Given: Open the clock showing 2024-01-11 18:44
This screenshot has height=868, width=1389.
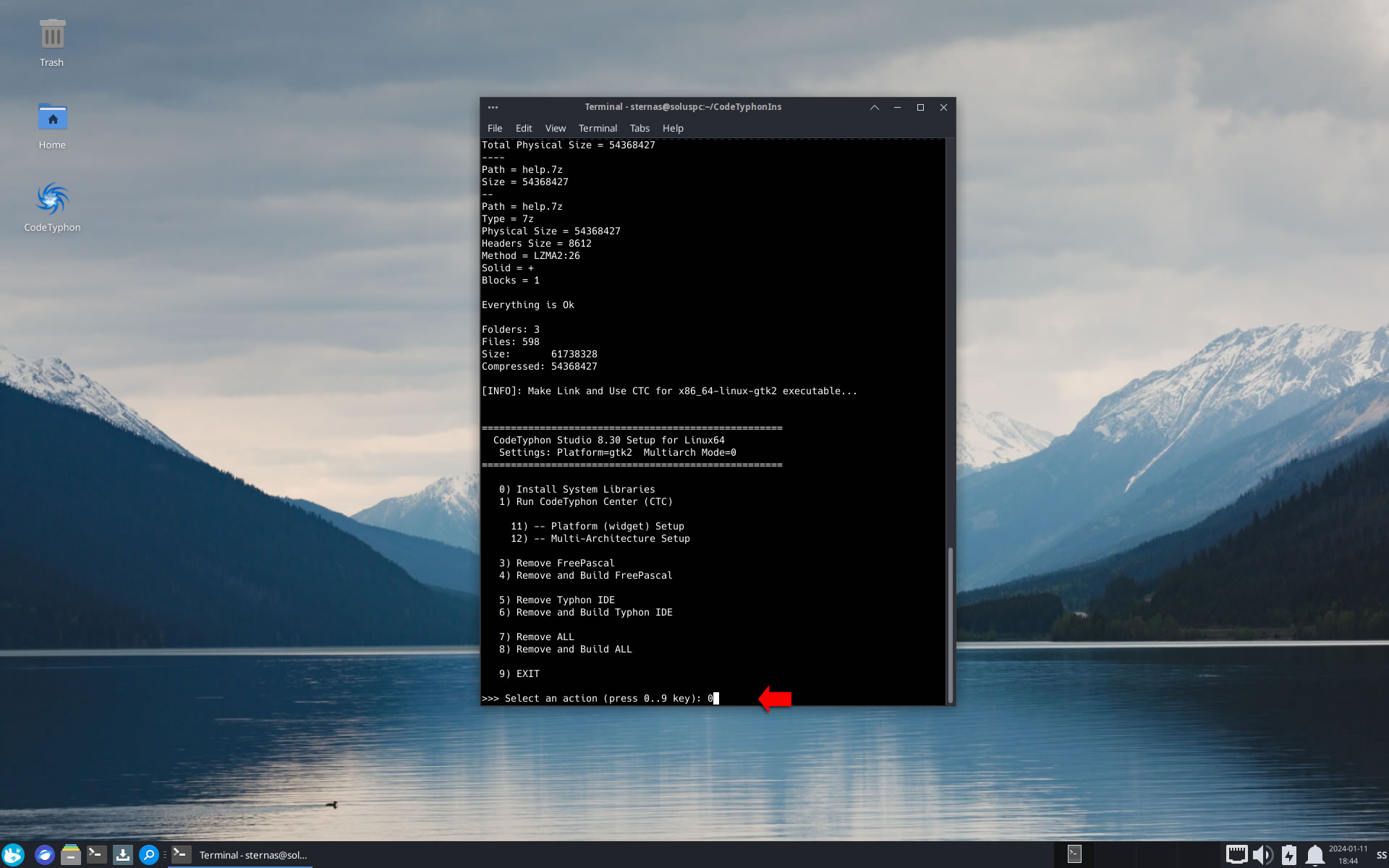Looking at the screenshot, I should point(1348,855).
